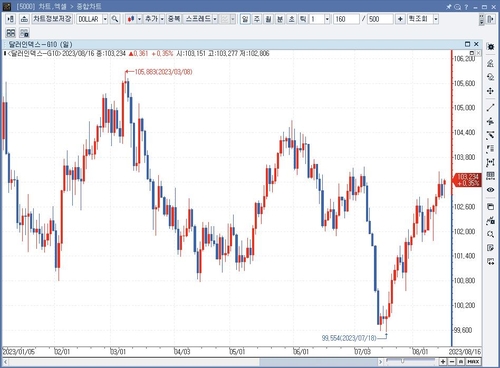Click the chart zoom-out minus button at bottom
500x368 pixels.
click(452, 362)
